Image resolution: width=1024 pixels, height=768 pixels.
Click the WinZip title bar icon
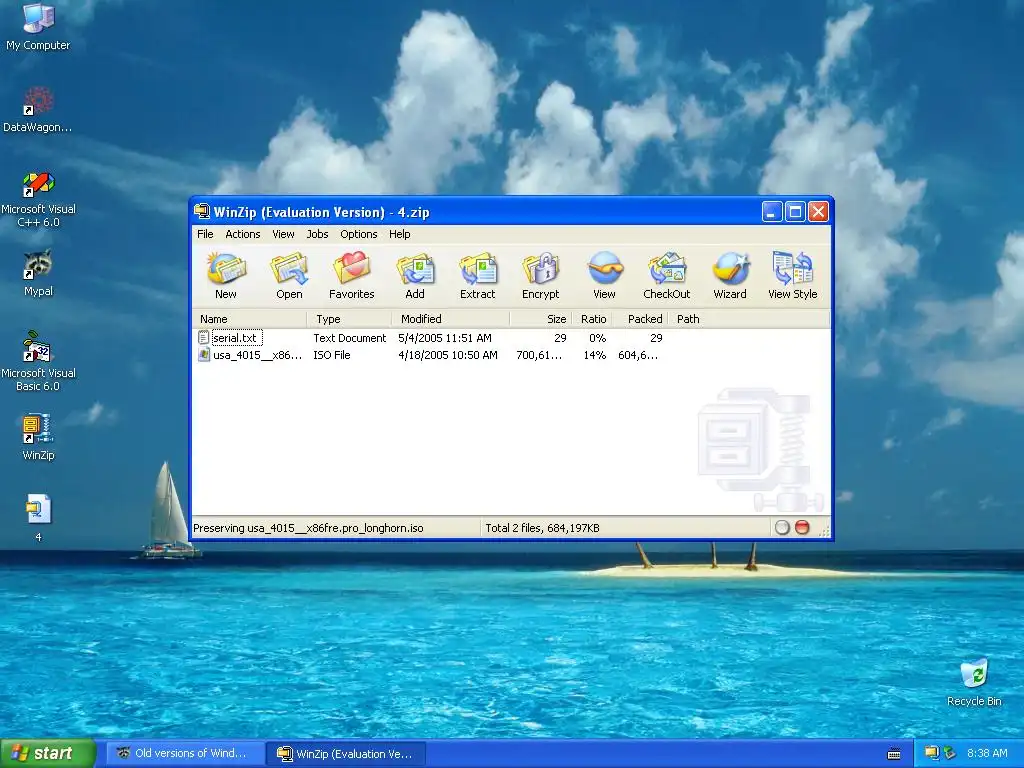202,212
